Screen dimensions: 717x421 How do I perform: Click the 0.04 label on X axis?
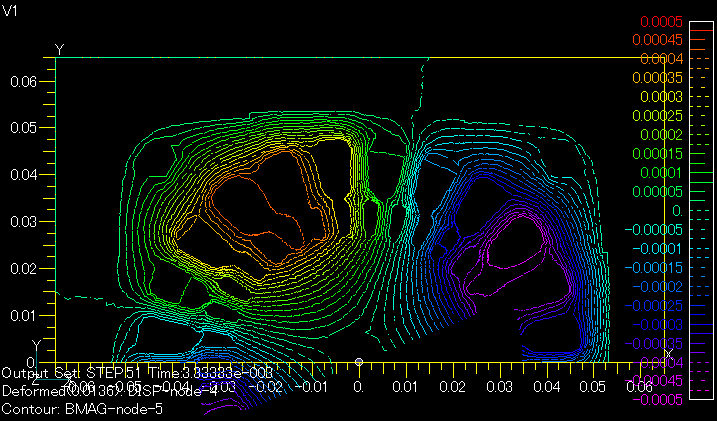pos(547,385)
